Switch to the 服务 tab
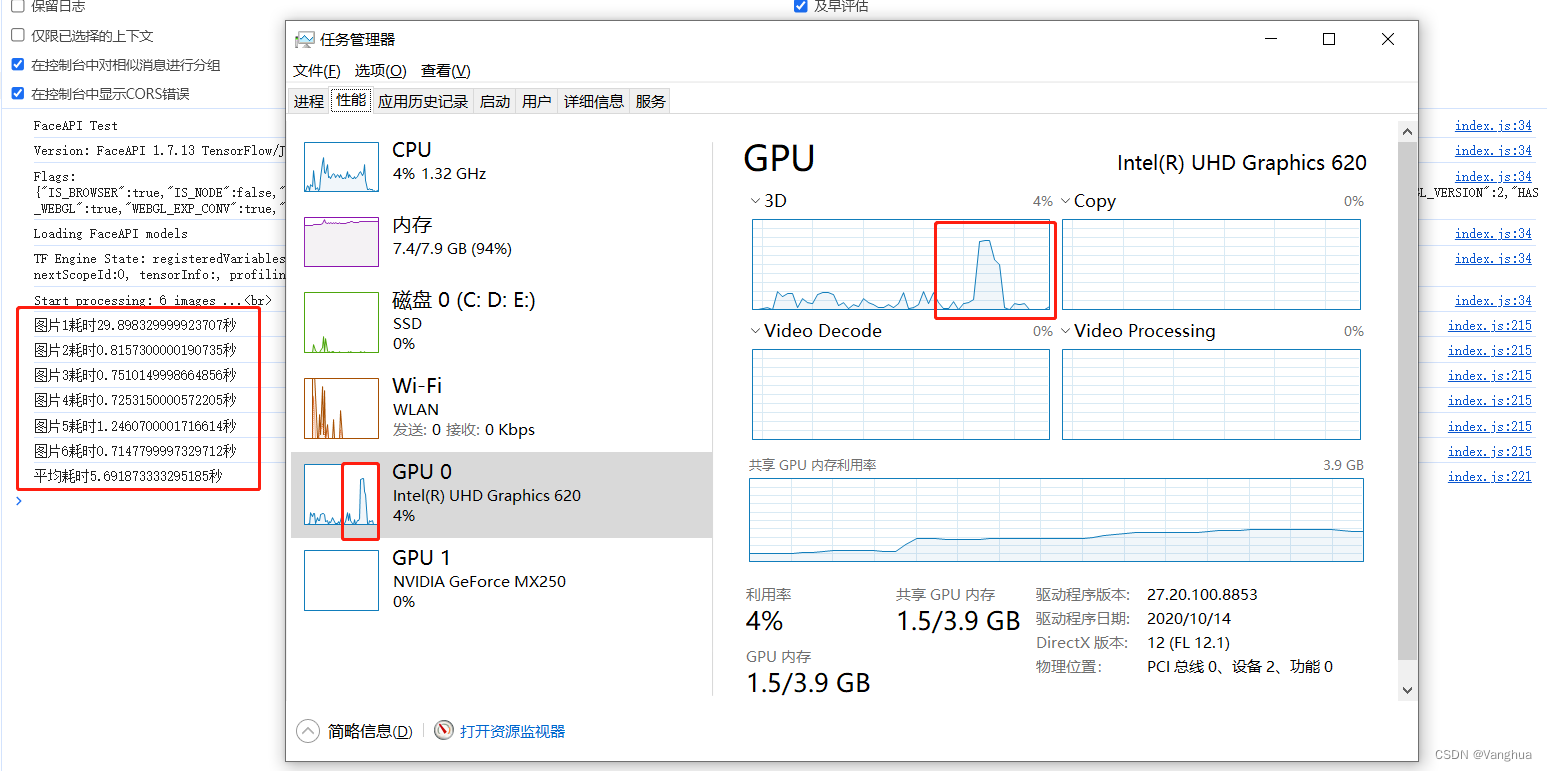The height and width of the screenshot is (771, 1547). tap(650, 101)
